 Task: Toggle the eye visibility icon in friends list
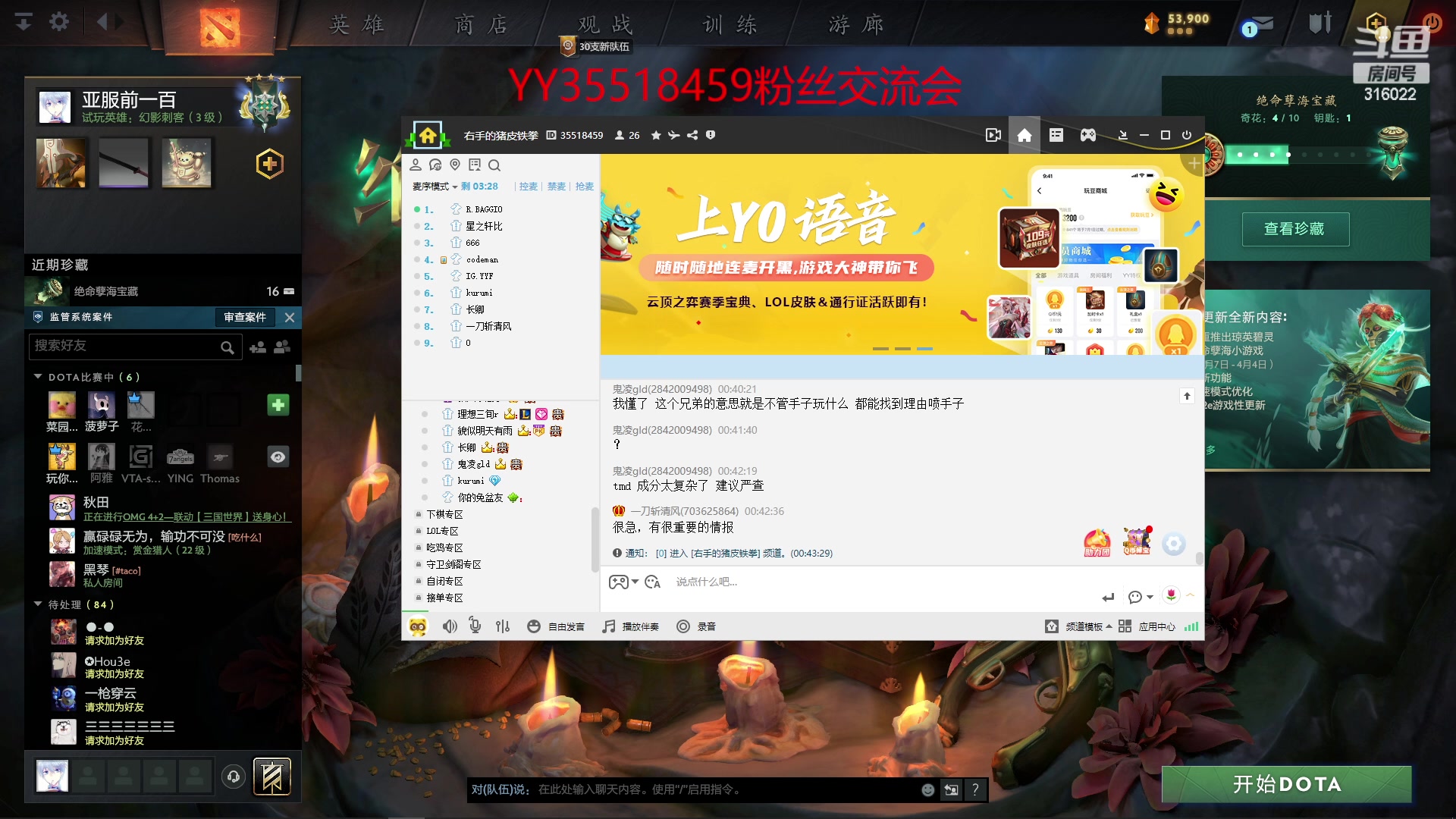tap(278, 457)
